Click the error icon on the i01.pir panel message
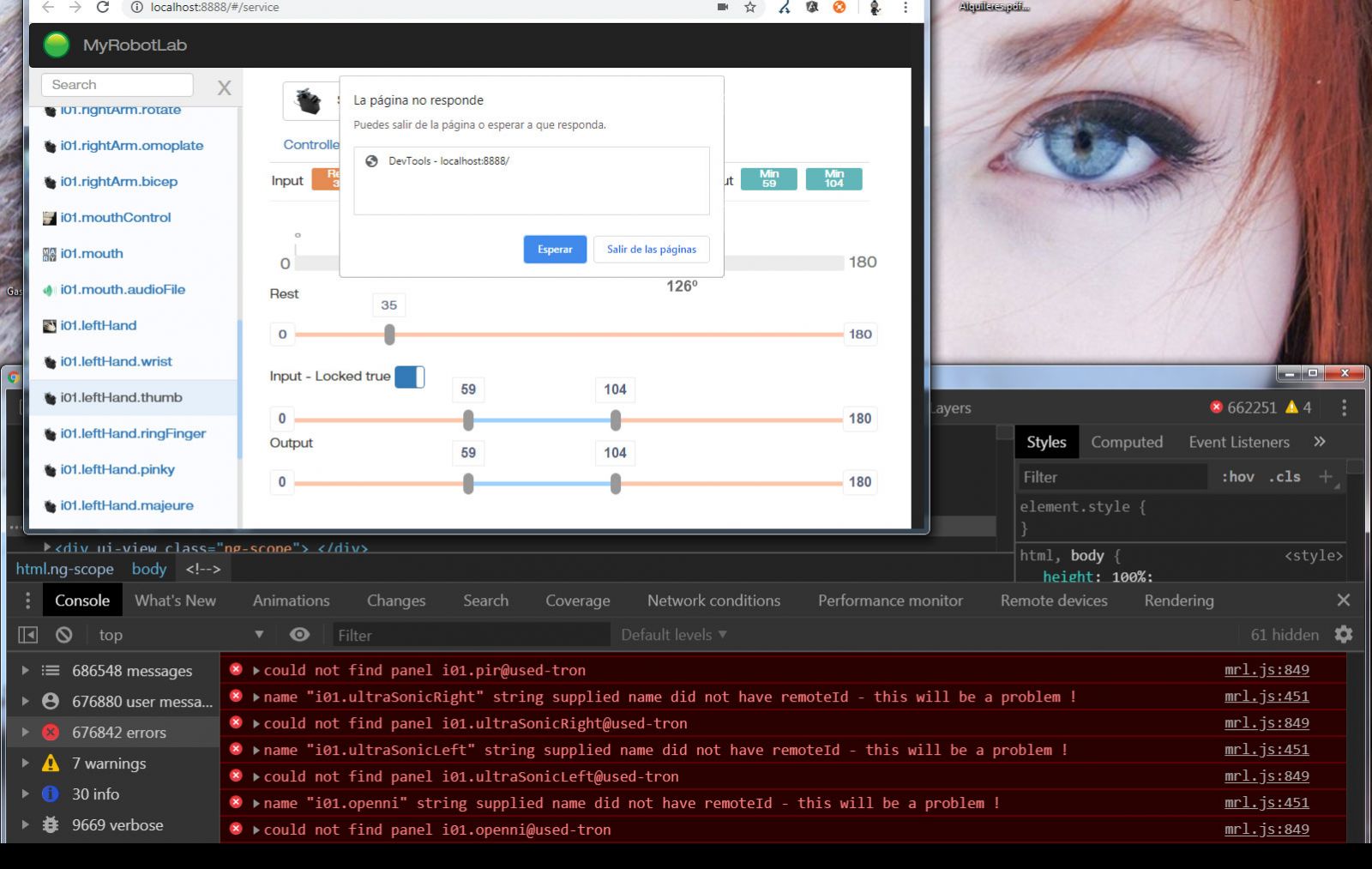1372x869 pixels. tap(236, 669)
